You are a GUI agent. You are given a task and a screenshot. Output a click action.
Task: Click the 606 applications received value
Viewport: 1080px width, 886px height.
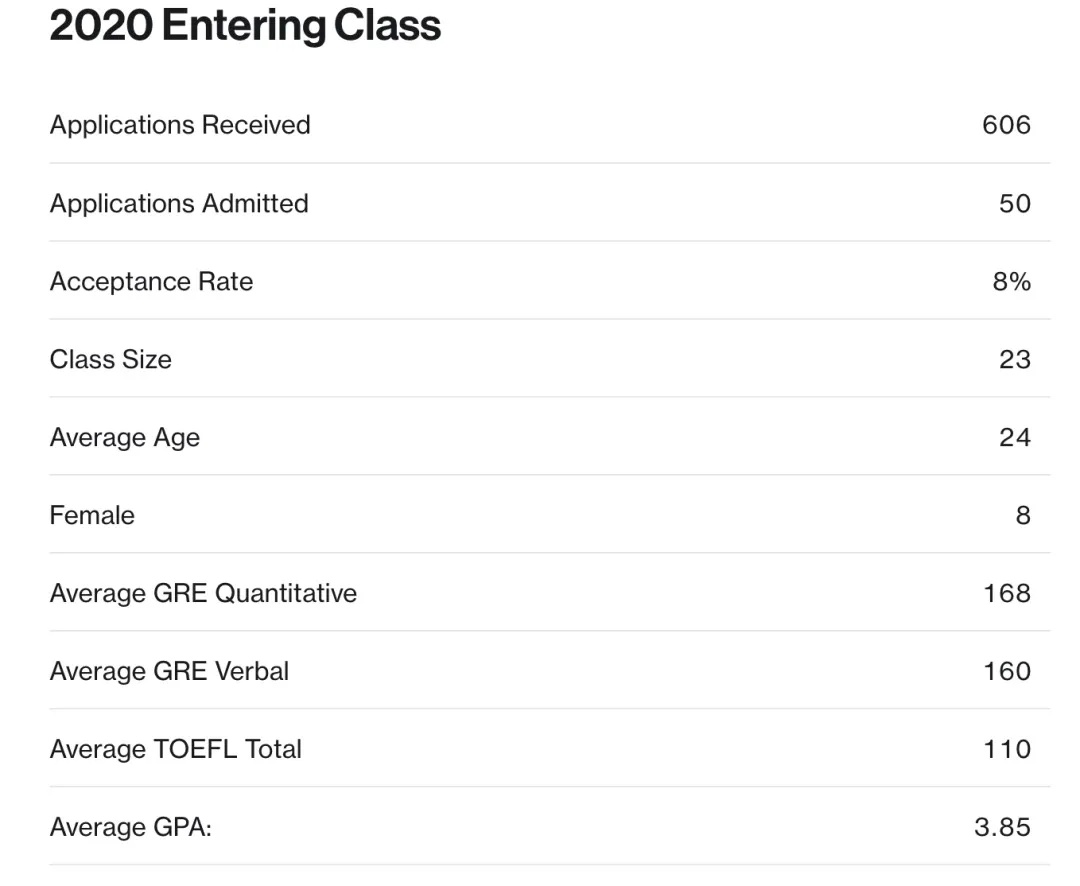click(x=1006, y=125)
